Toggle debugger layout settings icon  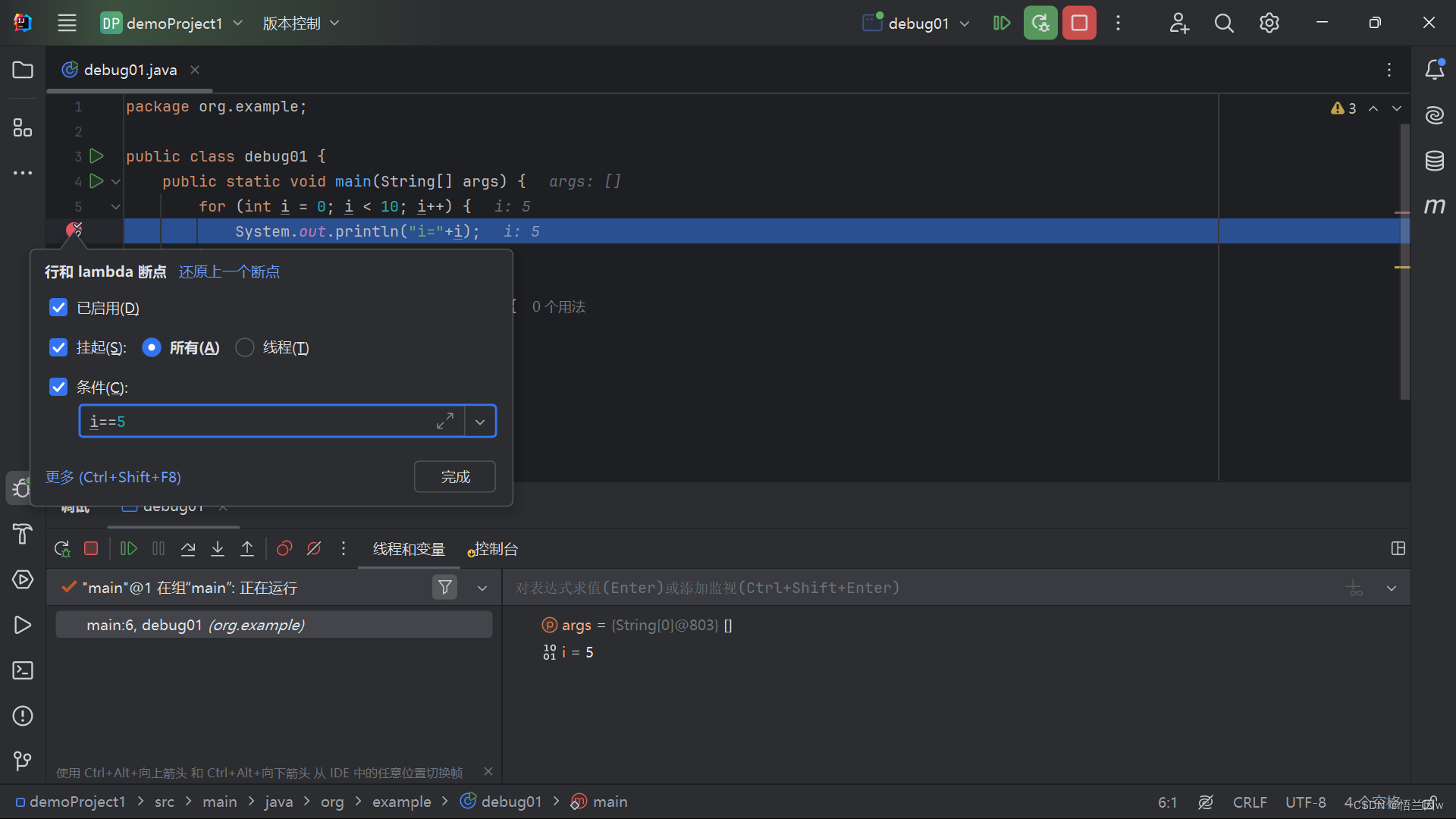click(1398, 548)
